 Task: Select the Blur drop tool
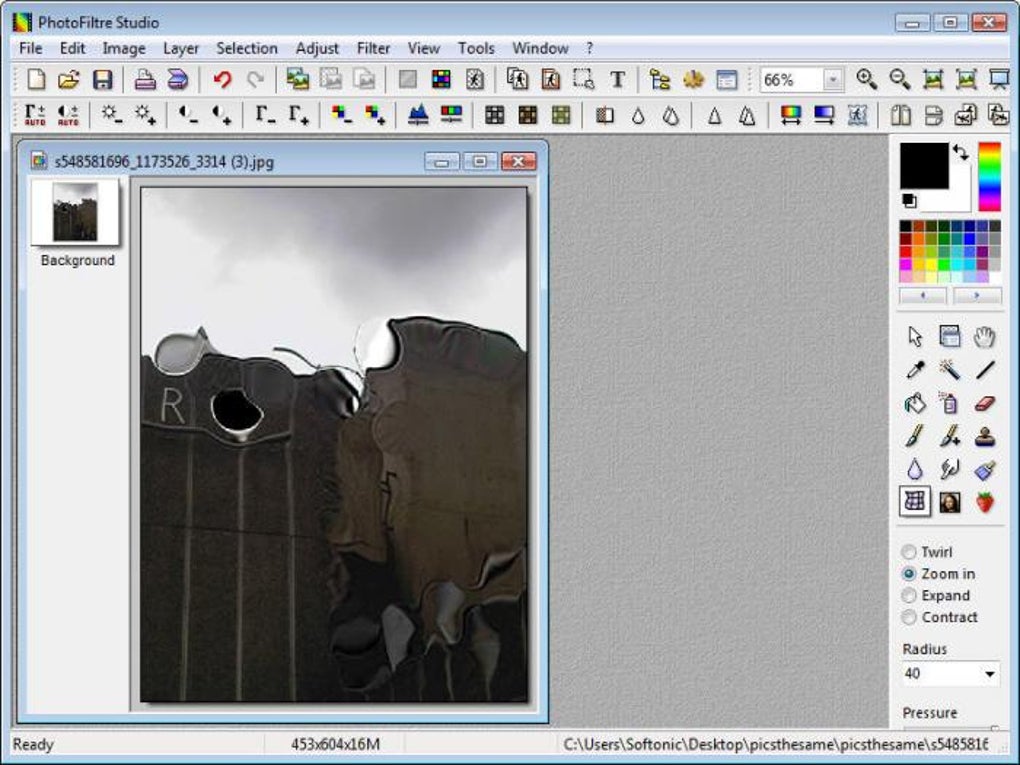click(913, 469)
